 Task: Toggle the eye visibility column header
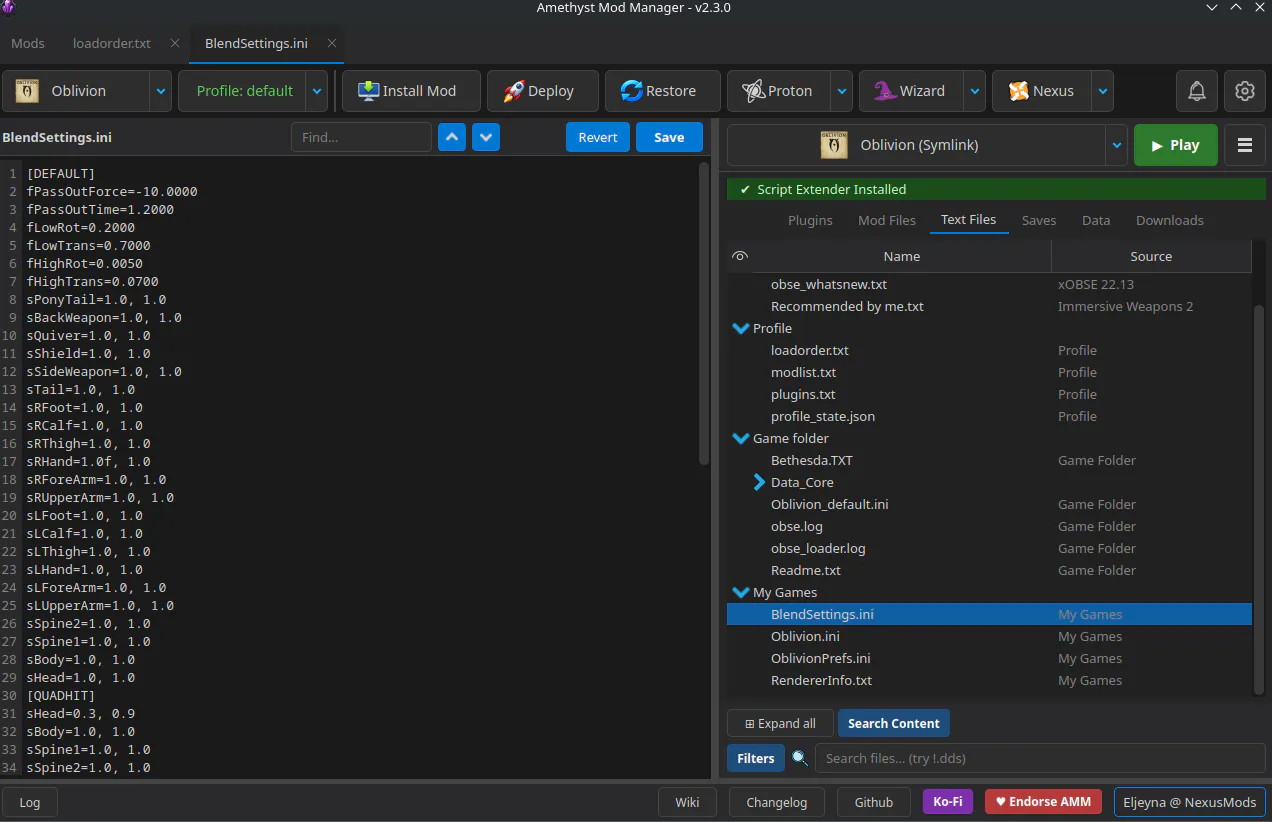[x=740, y=256]
